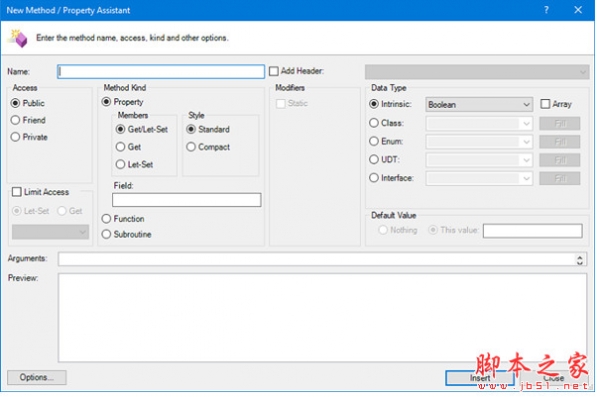This screenshot has width=600, height=397.
Task: Select Public access radio button
Action: pyautogui.click(x=15, y=103)
